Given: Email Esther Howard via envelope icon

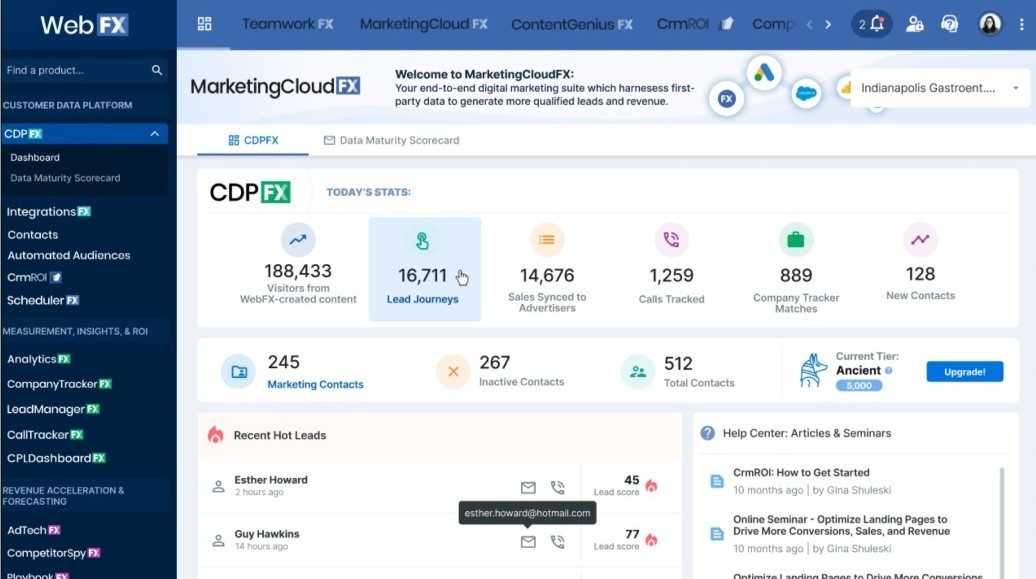Looking at the screenshot, I should tap(528, 488).
